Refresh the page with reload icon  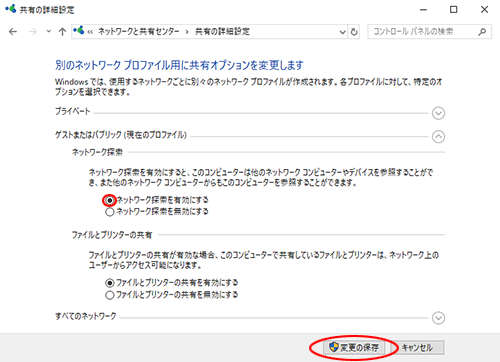click(x=354, y=32)
